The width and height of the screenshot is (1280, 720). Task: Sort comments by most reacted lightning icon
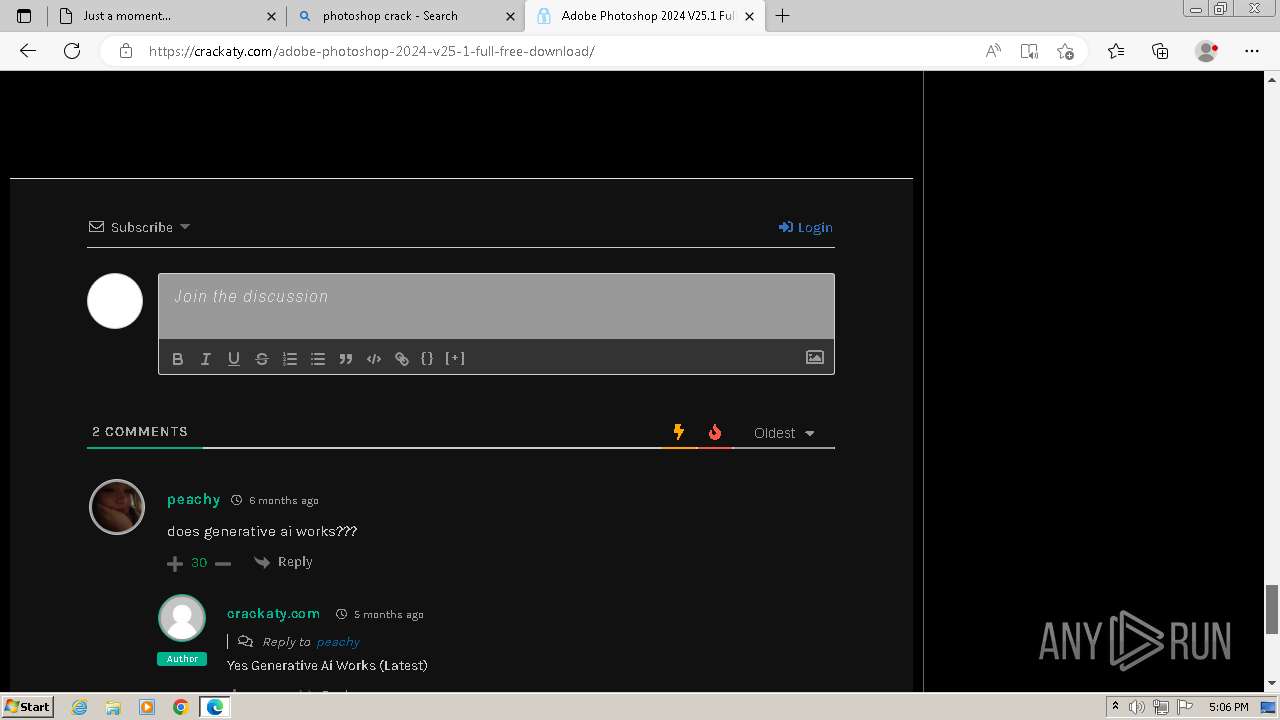tap(679, 432)
